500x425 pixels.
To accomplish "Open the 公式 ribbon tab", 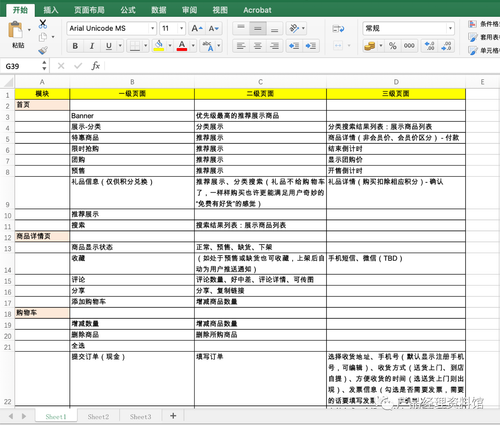I will click(x=128, y=10).
